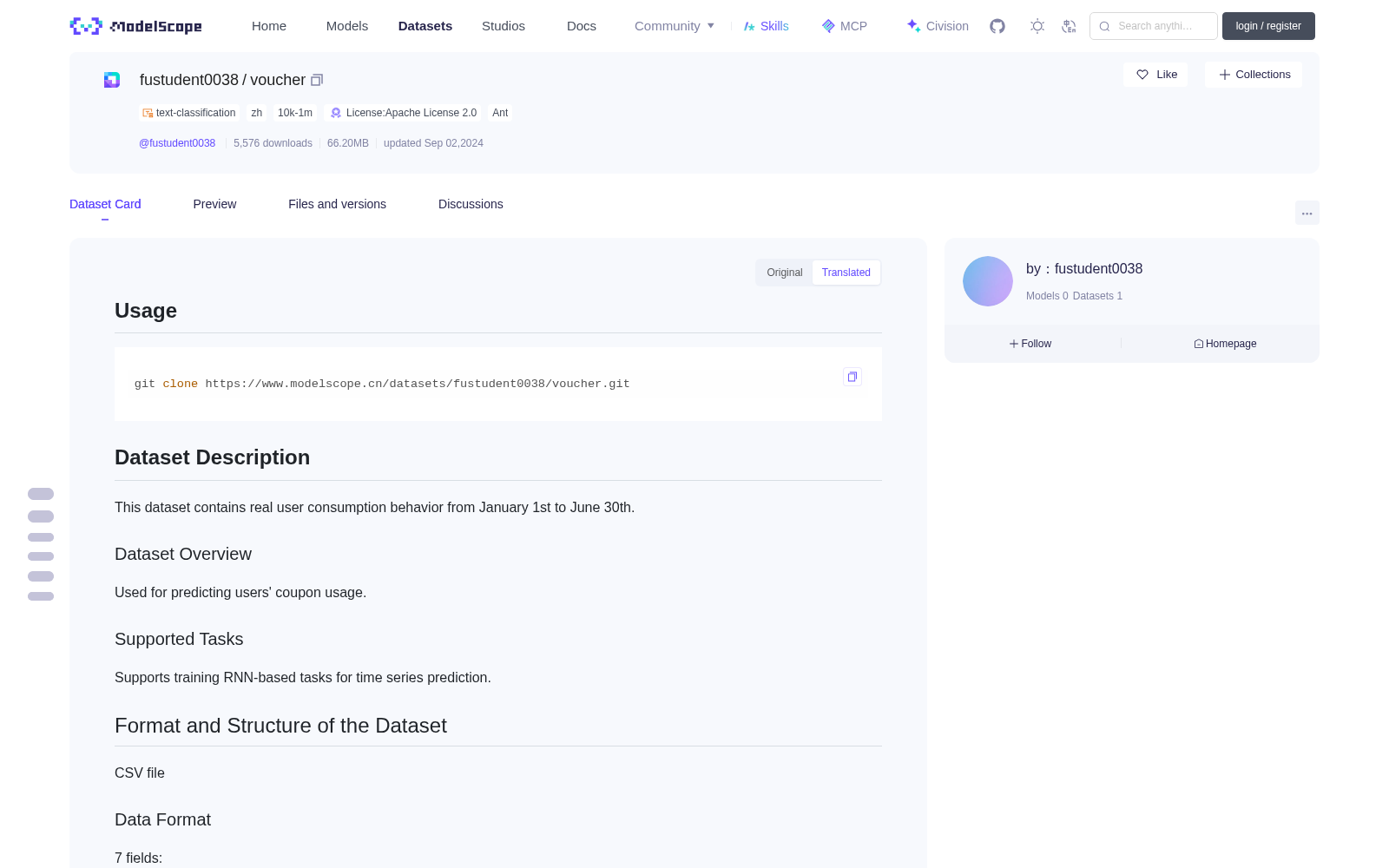This screenshot has height=868, width=1389.
Task: Switch to the Preview tab
Action: click(x=214, y=204)
